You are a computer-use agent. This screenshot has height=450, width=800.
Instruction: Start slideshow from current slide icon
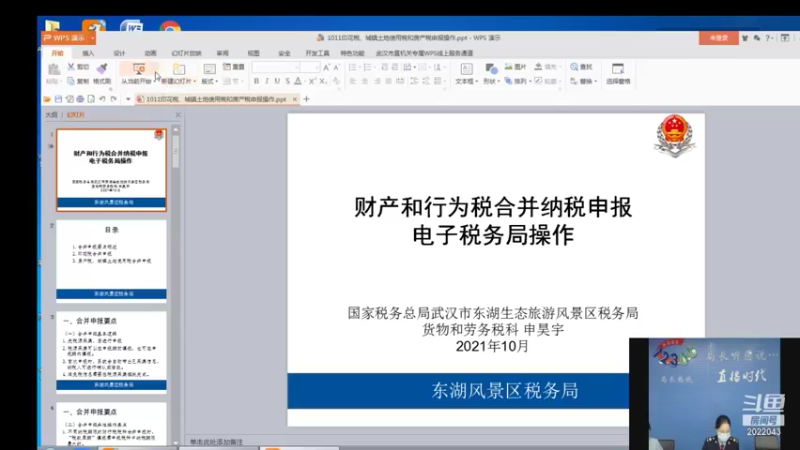[139, 69]
